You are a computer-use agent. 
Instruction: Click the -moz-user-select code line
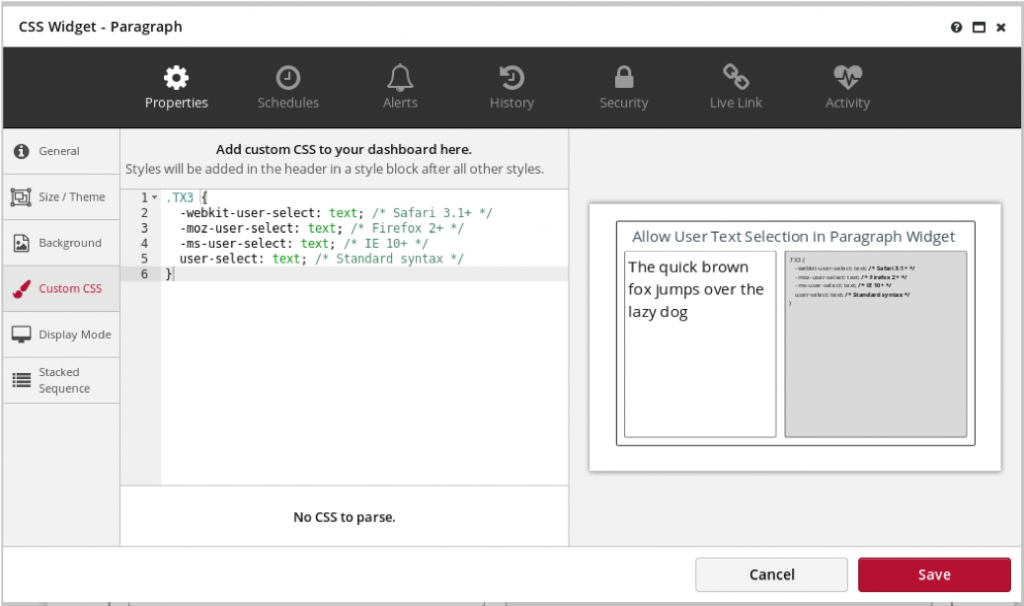click(x=322, y=228)
